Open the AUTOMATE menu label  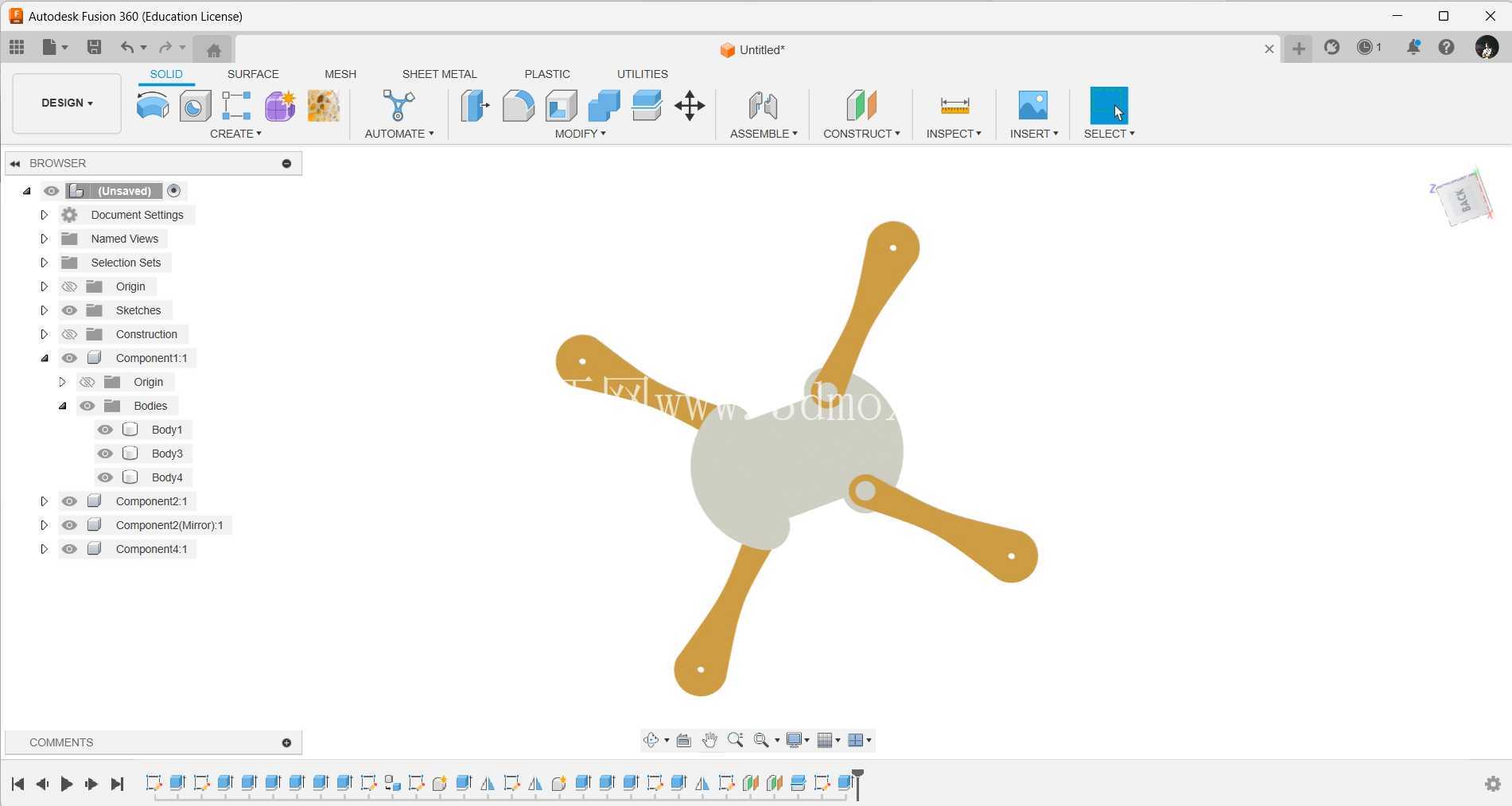[399, 134]
